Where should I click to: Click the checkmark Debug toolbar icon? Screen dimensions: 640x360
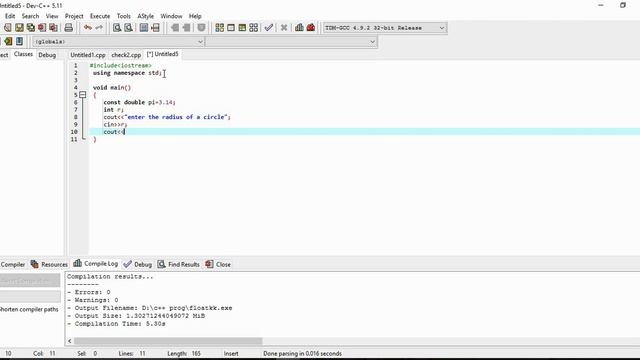pos(269,28)
